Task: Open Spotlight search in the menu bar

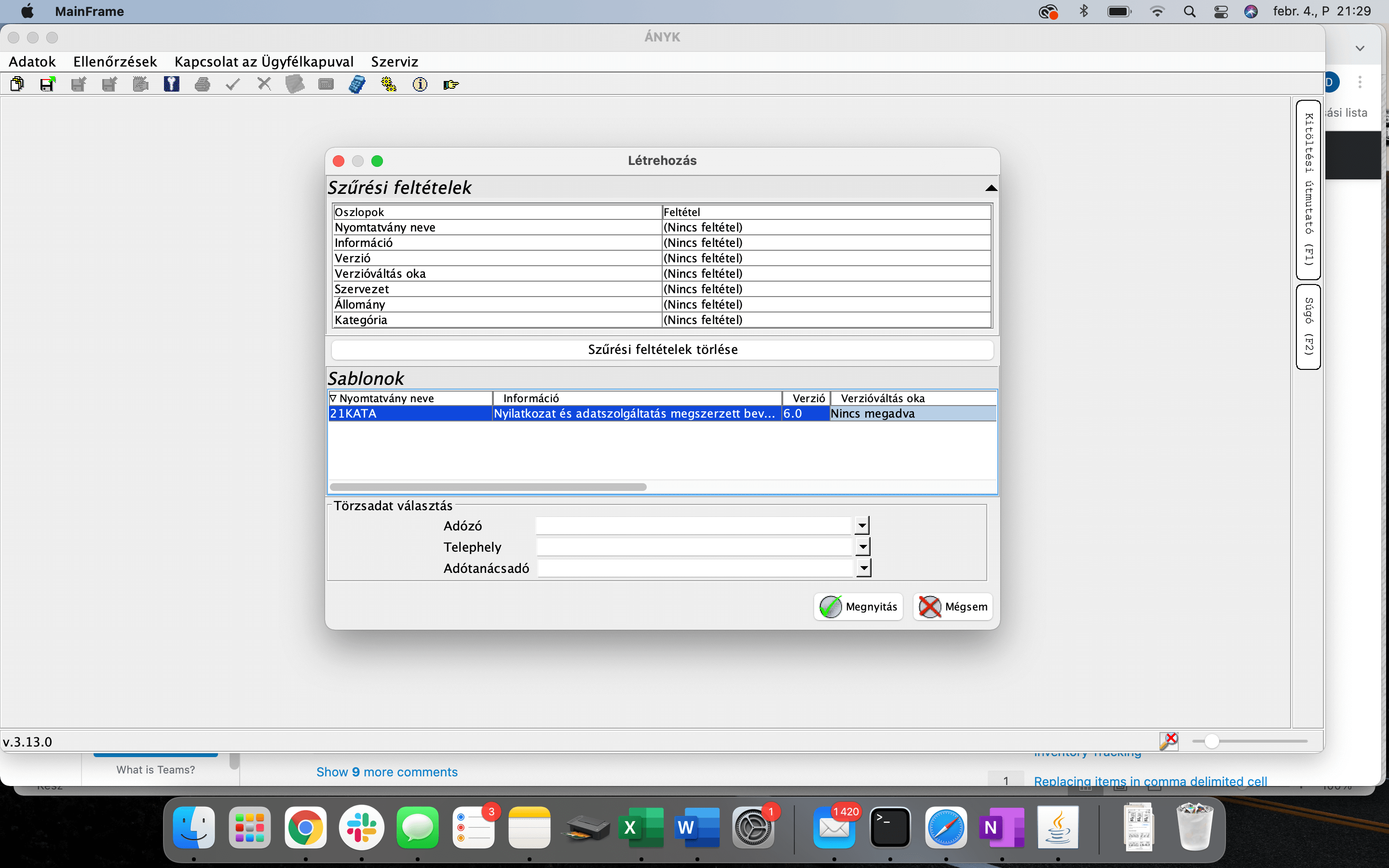Action: coord(1189,12)
